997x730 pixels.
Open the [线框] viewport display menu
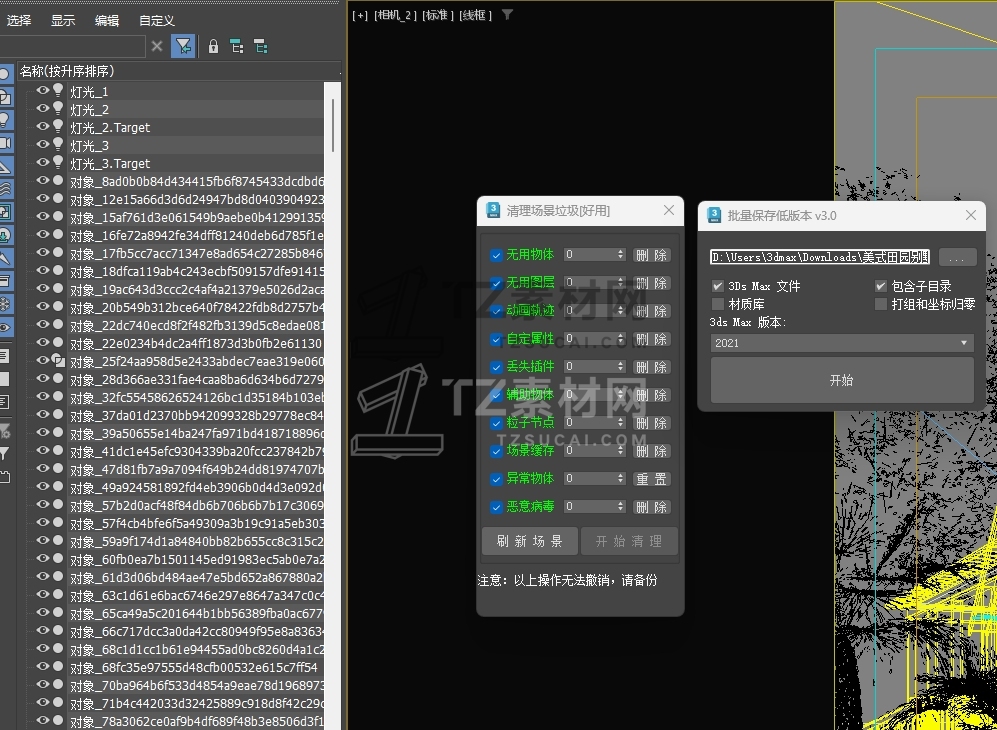[475, 15]
